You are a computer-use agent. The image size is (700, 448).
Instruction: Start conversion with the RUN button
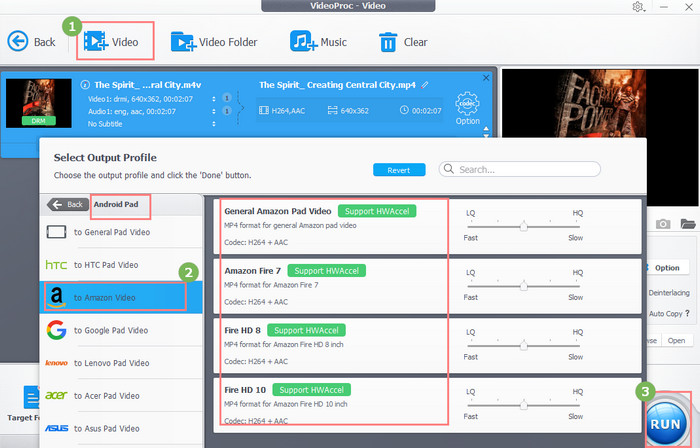click(666, 424)
